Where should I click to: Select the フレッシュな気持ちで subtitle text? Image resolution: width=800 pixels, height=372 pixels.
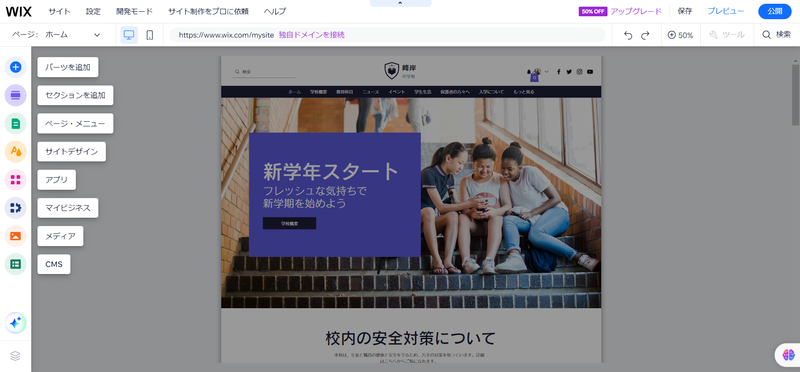click(x=315, y=191)
